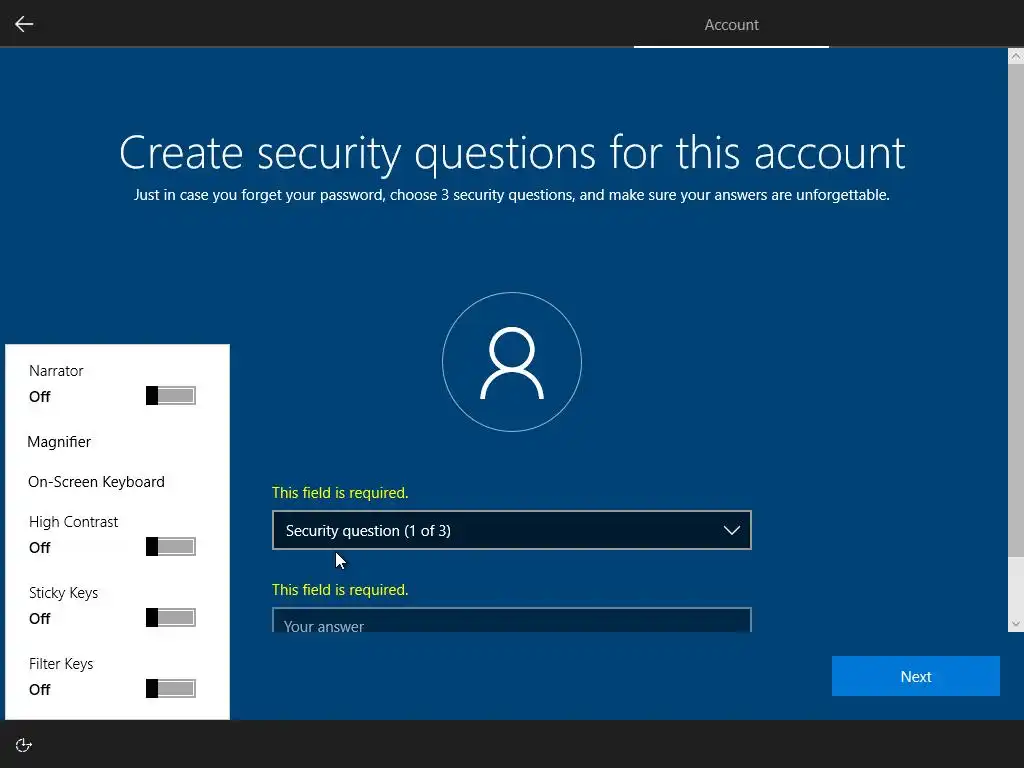The height and width of the screenshot is (768, 1024).
Task: Click the vertical scrollbar thumb
Action: point(1016,311)
